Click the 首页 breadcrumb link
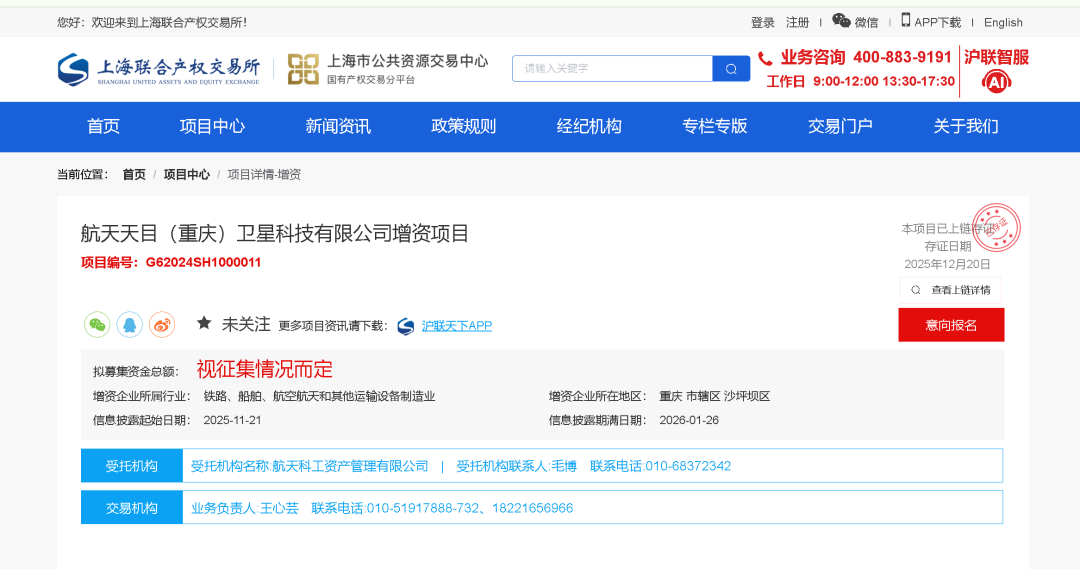Viewport: 1080px width, 569px height. pyautogui.click(x=134, y=174)
